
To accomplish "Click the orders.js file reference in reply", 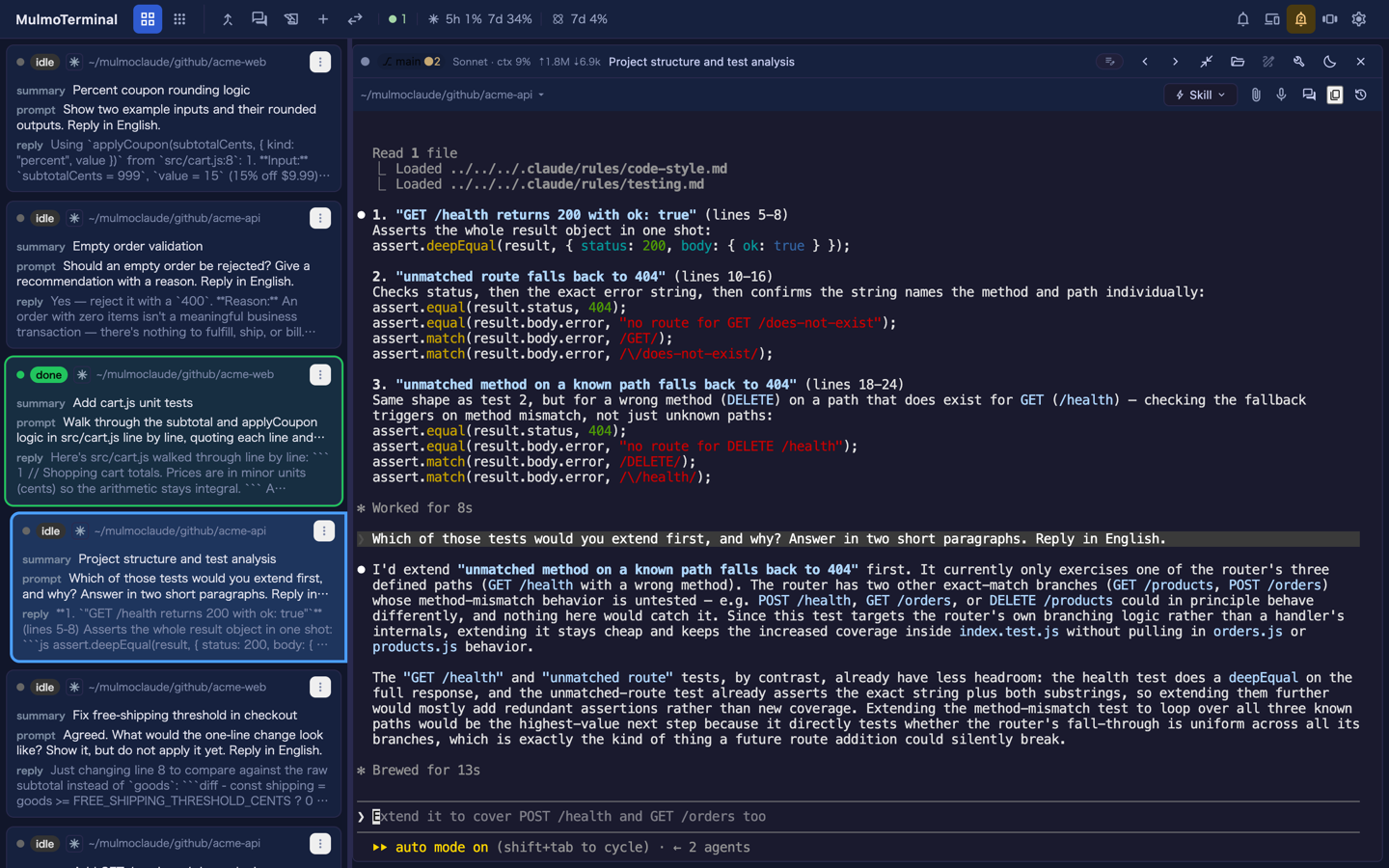I will point(1248,632).
